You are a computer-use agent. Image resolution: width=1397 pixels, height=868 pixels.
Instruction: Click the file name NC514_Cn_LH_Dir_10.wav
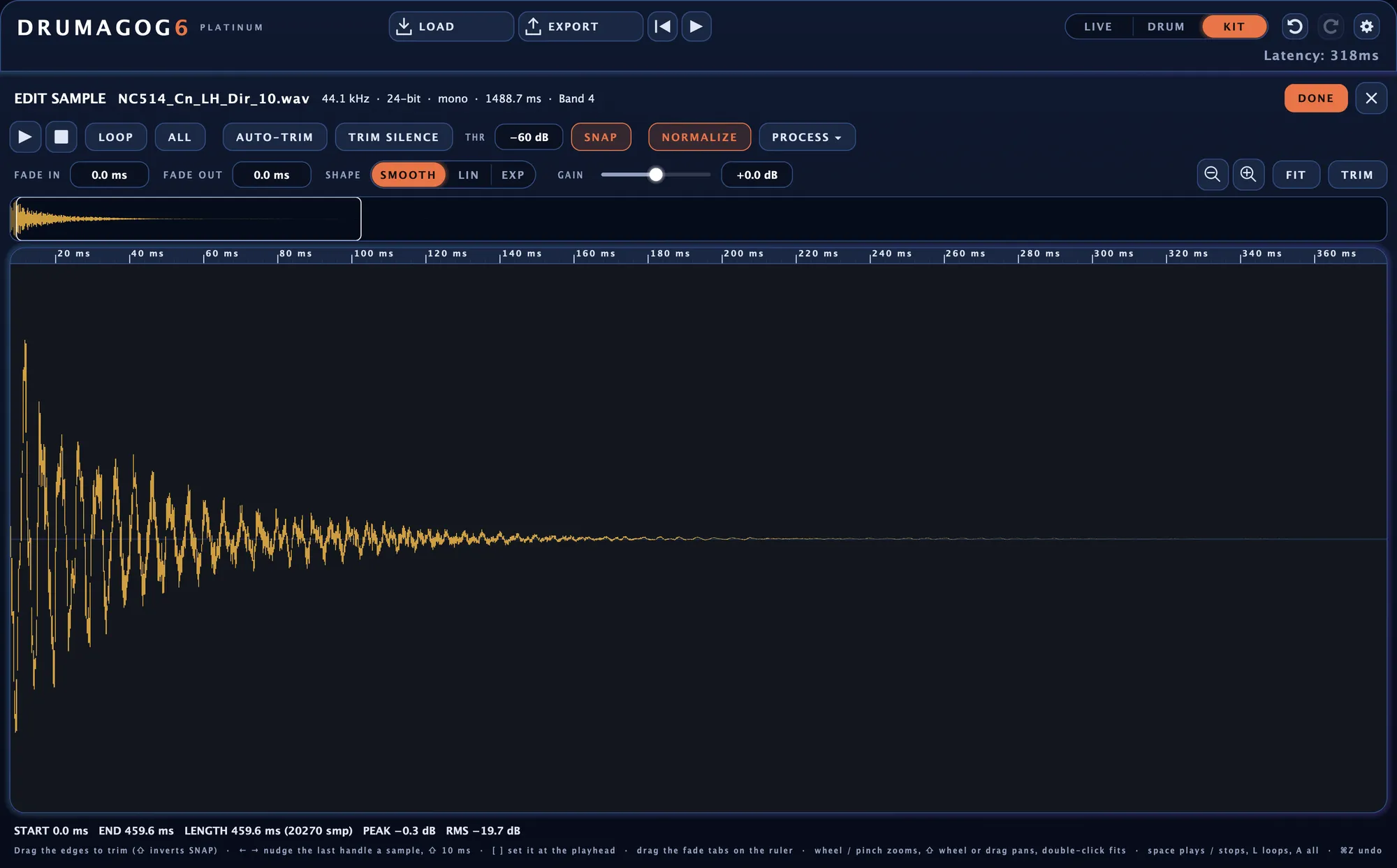coord(214,98)
